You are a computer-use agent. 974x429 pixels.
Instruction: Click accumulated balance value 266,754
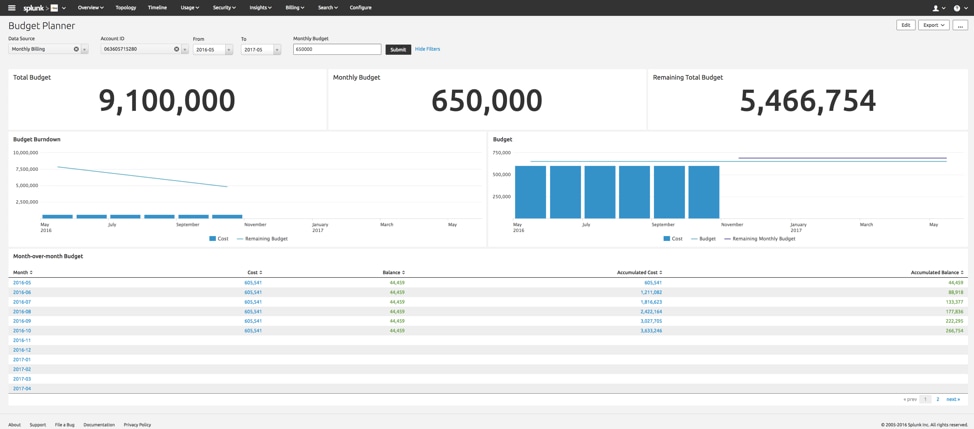(x=955, y=330)
